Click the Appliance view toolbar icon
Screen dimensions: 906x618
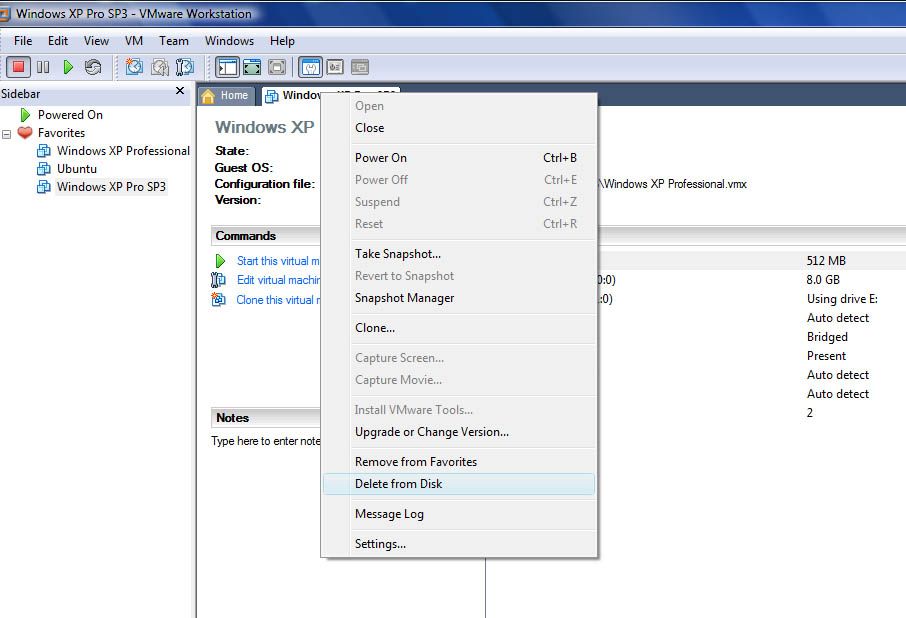point(335,67)
